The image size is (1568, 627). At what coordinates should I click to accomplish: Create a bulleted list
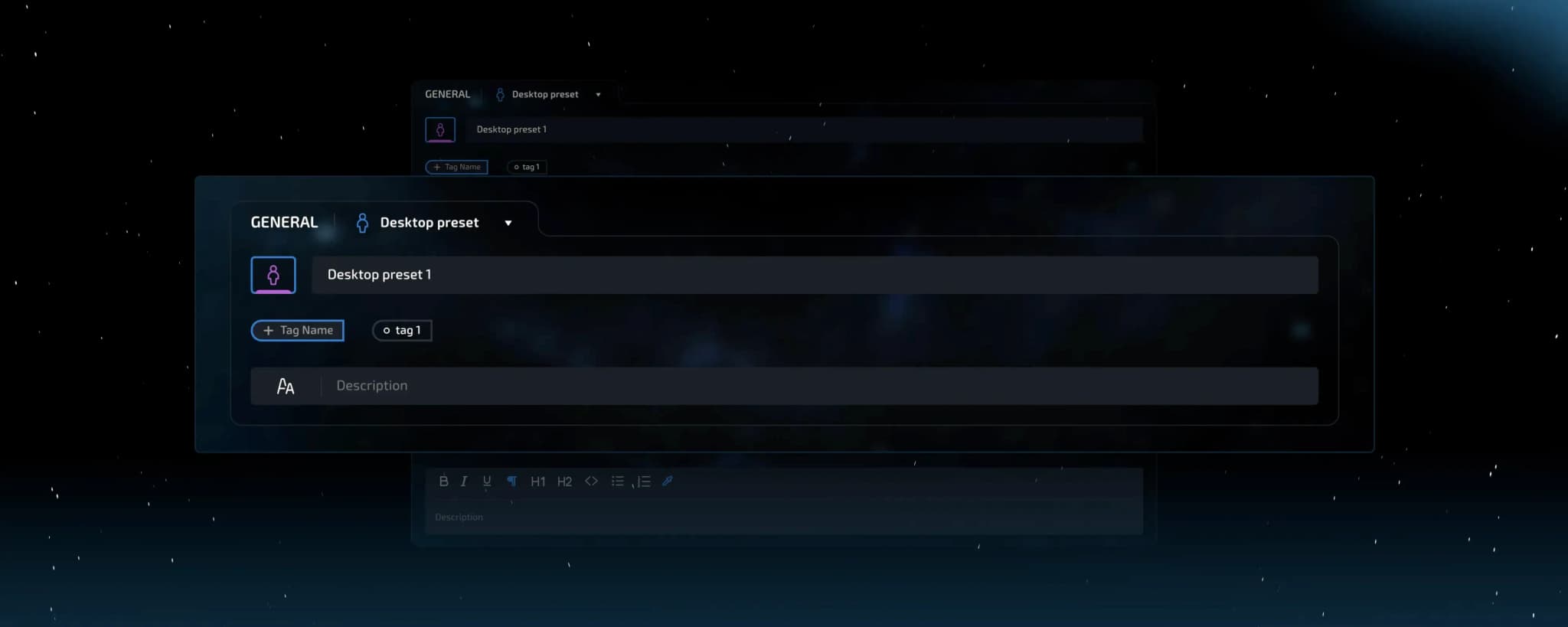(x=617, y=482)
